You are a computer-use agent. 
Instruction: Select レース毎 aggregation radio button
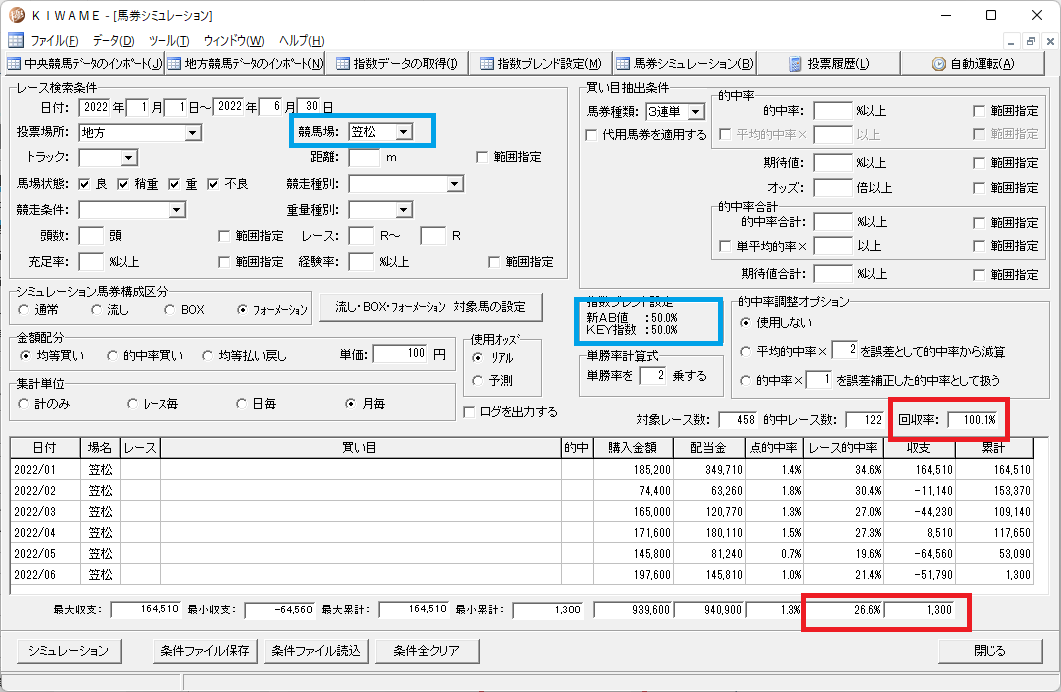click(x=133, y=404)
